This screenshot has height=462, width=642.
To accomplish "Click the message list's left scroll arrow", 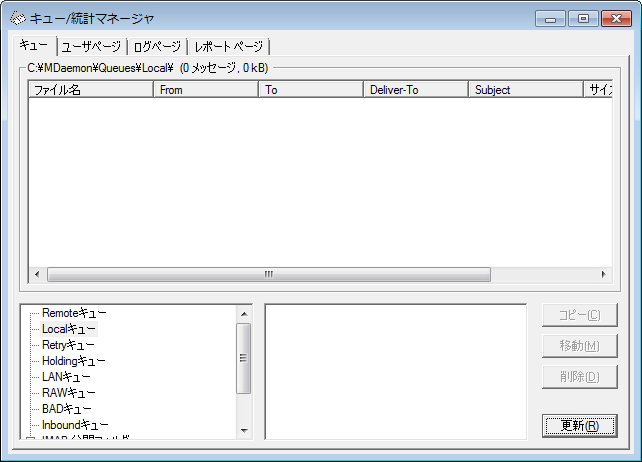I will pyautogui.click(x=37, y=274).
